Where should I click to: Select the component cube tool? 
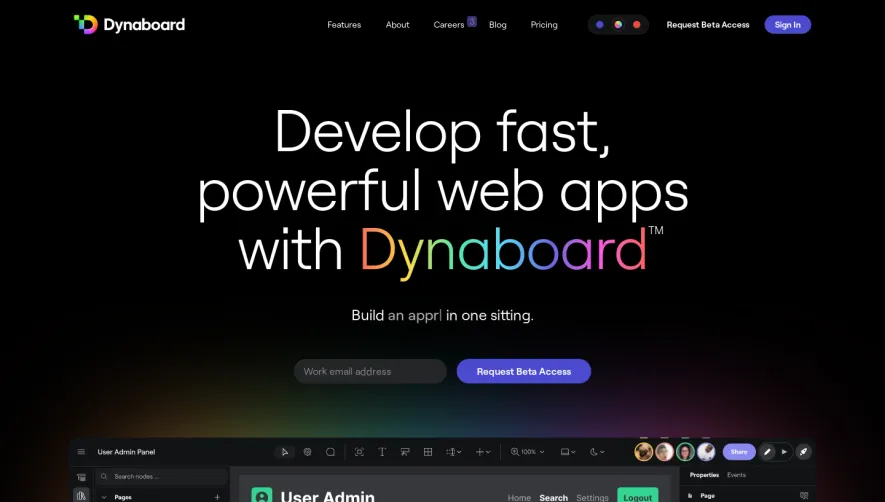pos(308,452)
